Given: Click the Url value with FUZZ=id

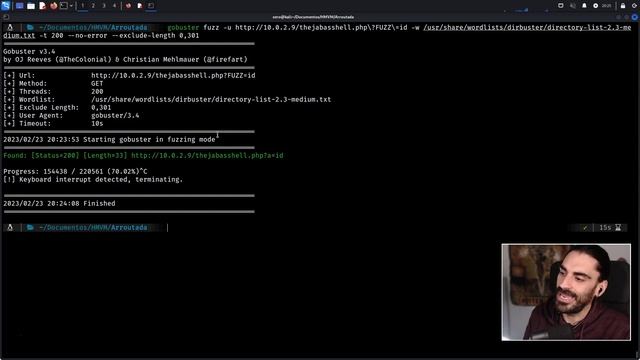Looking at the screenshot, I should pyautogui.click(x=173, y=76).
